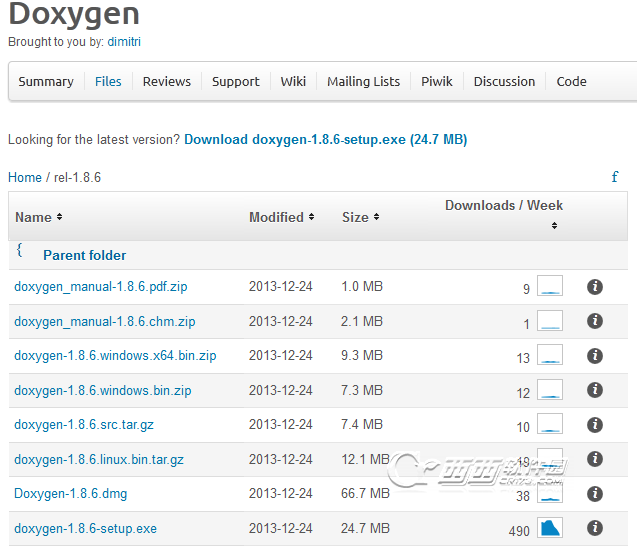
Task: View info icon for linux.bin.tar.gz row
Action: click(x=595, y=459)
